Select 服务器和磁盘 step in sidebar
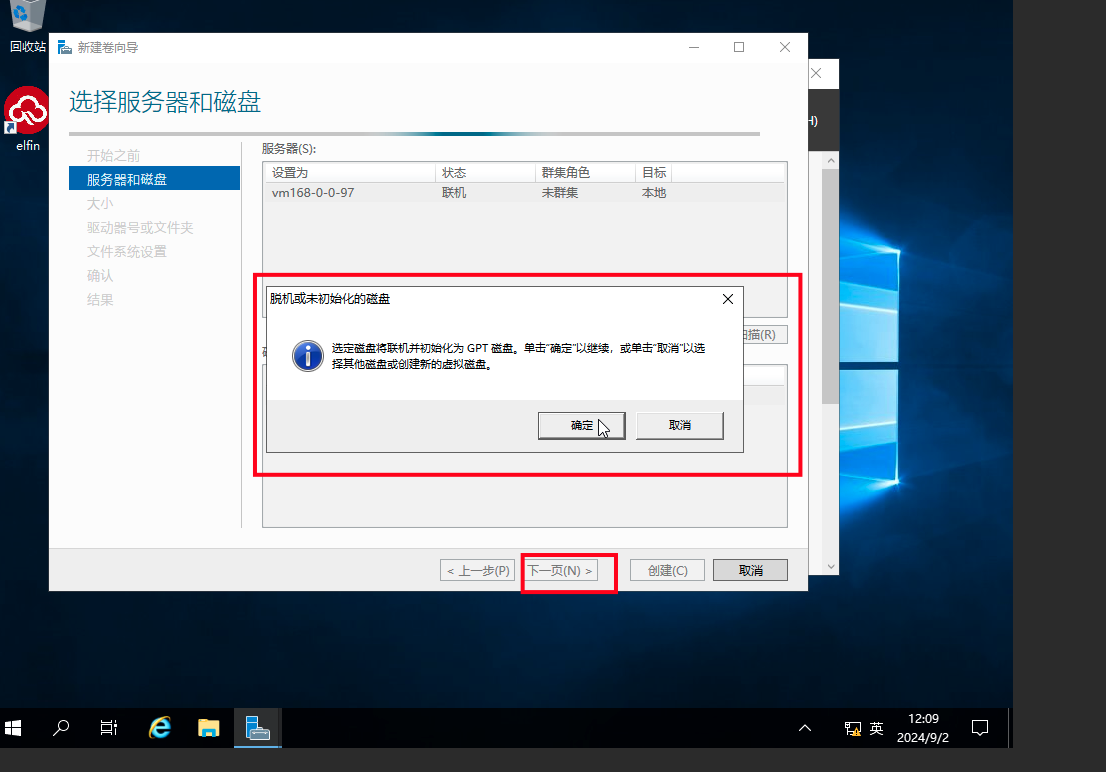The image size is (1106, 772). click(x=154, y=179)
